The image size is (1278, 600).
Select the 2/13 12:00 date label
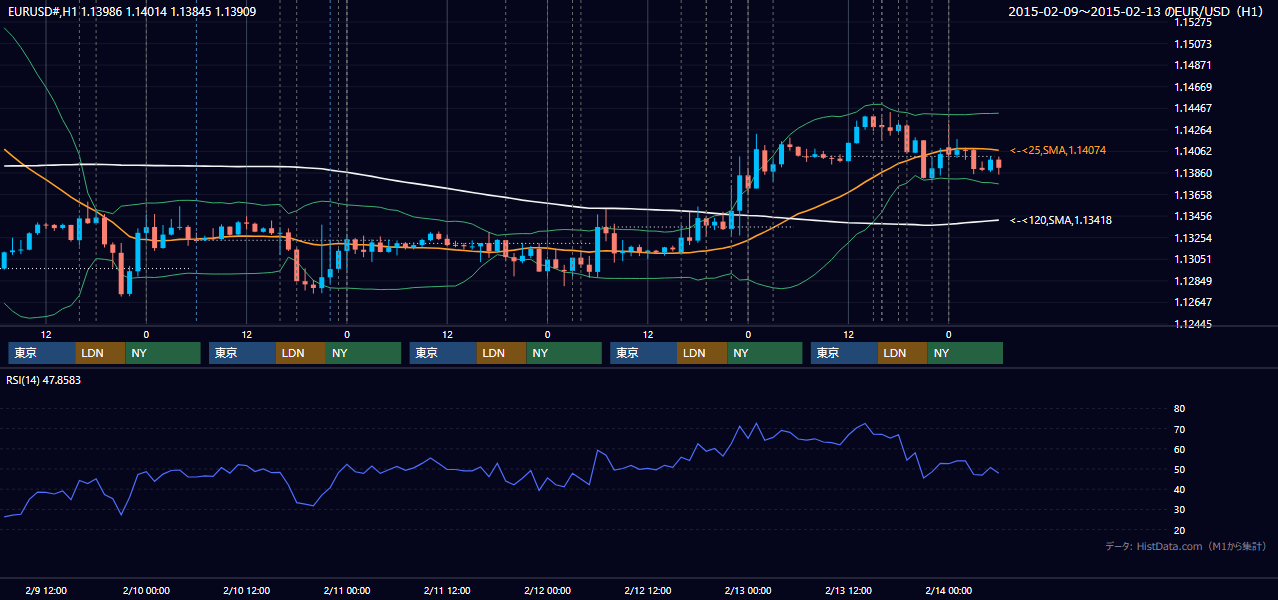(x=848, y=590)
